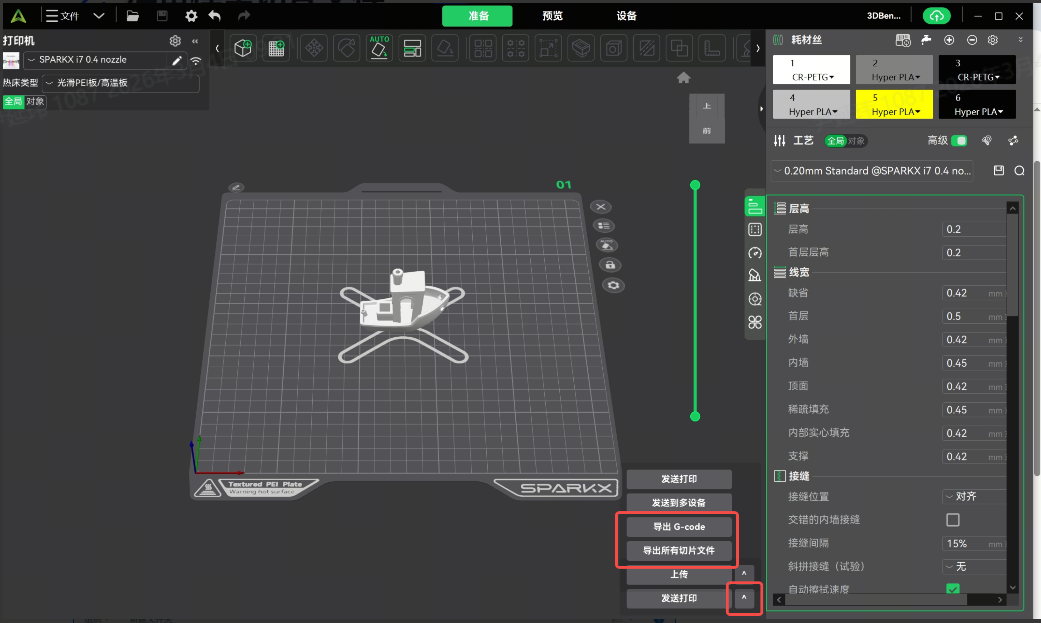Open the speed settings tab icon
1041x623 pixels.
pos(755,252)
